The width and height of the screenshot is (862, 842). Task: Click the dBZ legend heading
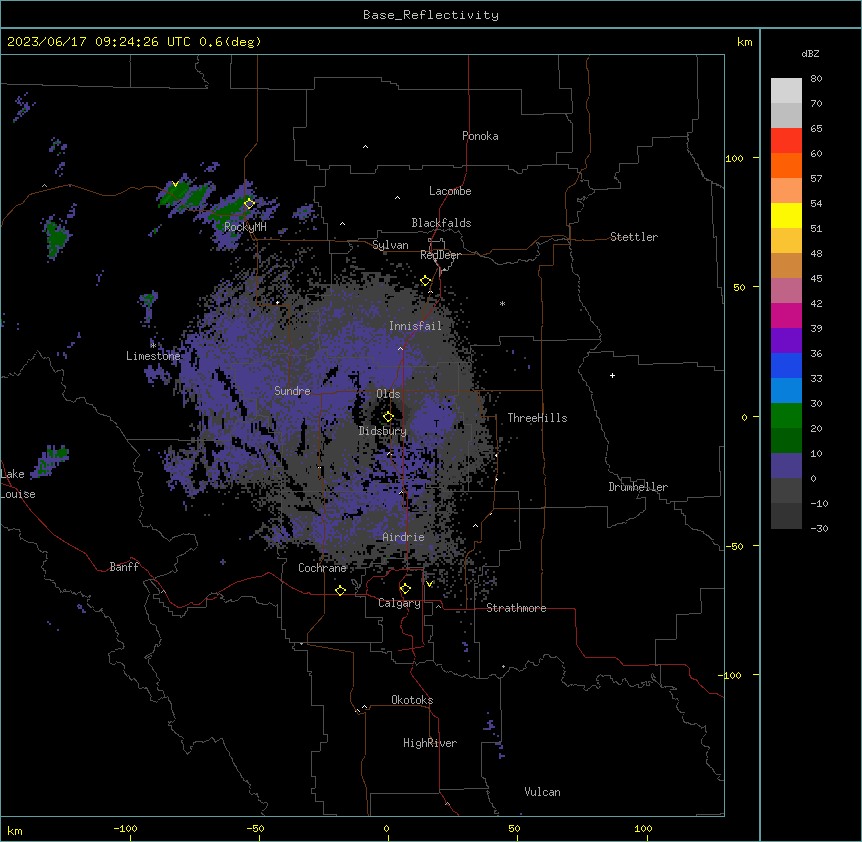[x=810, y=53]
